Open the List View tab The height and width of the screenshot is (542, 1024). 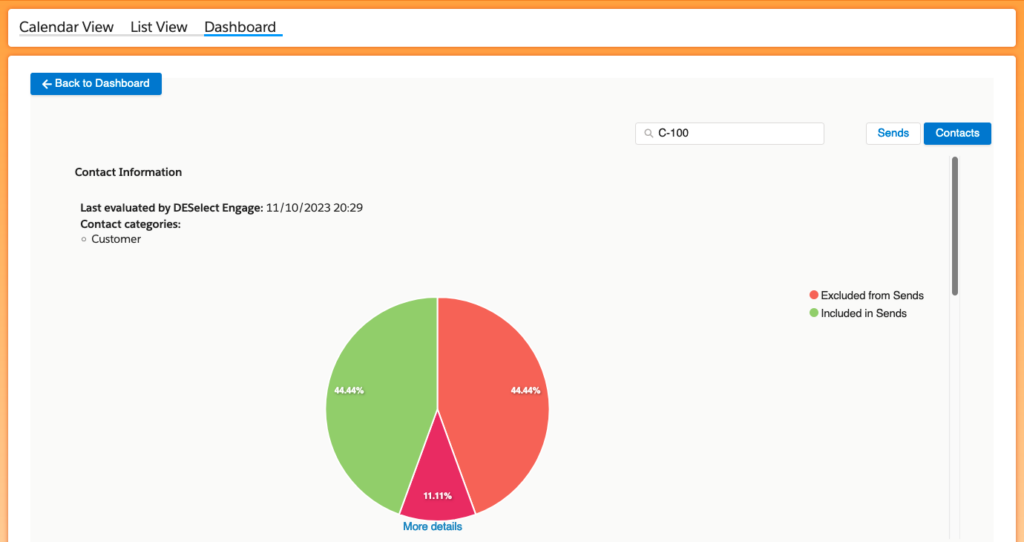[159, 27]
